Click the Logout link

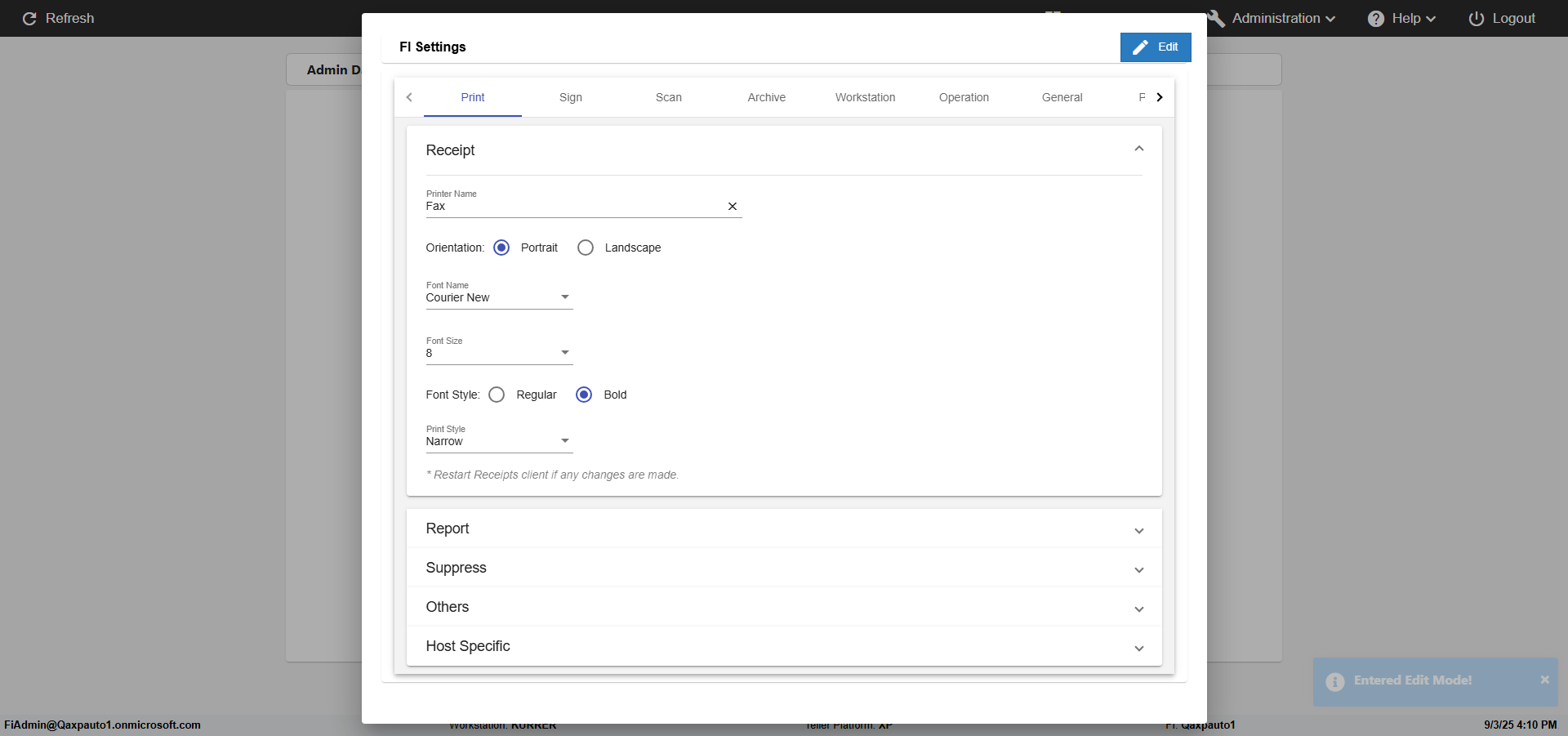tap(1514, 18)
